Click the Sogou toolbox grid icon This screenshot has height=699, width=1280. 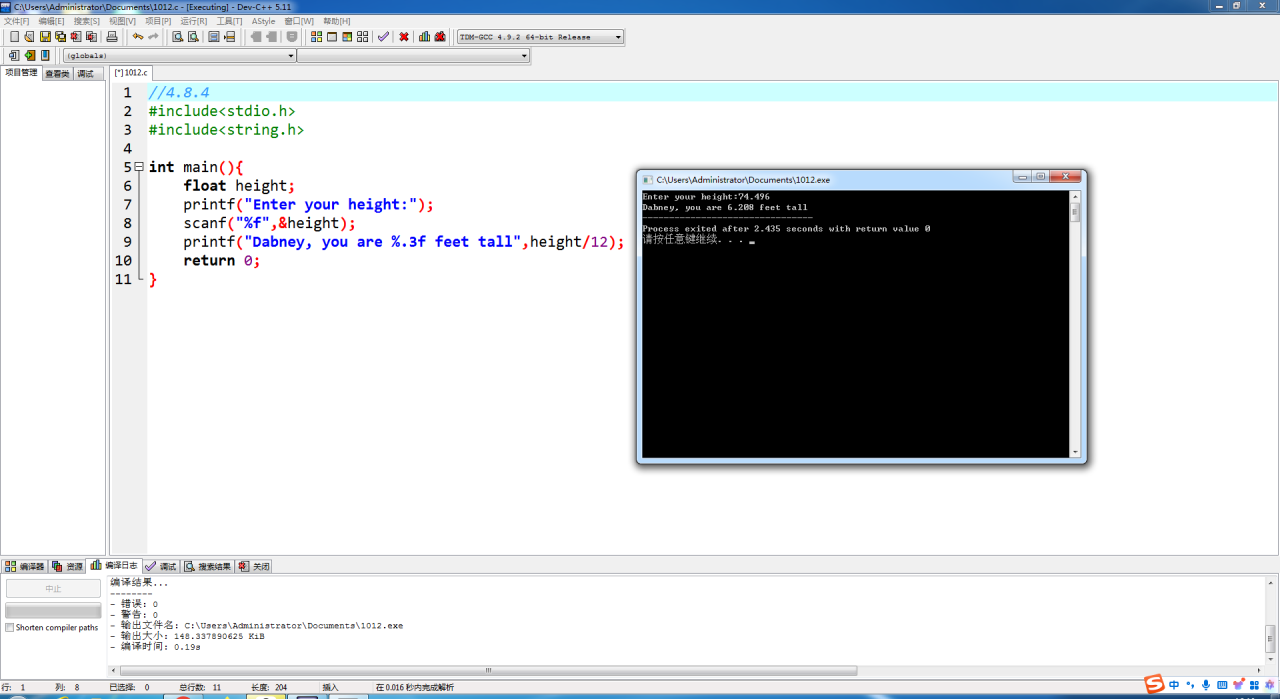point(1254,685)
